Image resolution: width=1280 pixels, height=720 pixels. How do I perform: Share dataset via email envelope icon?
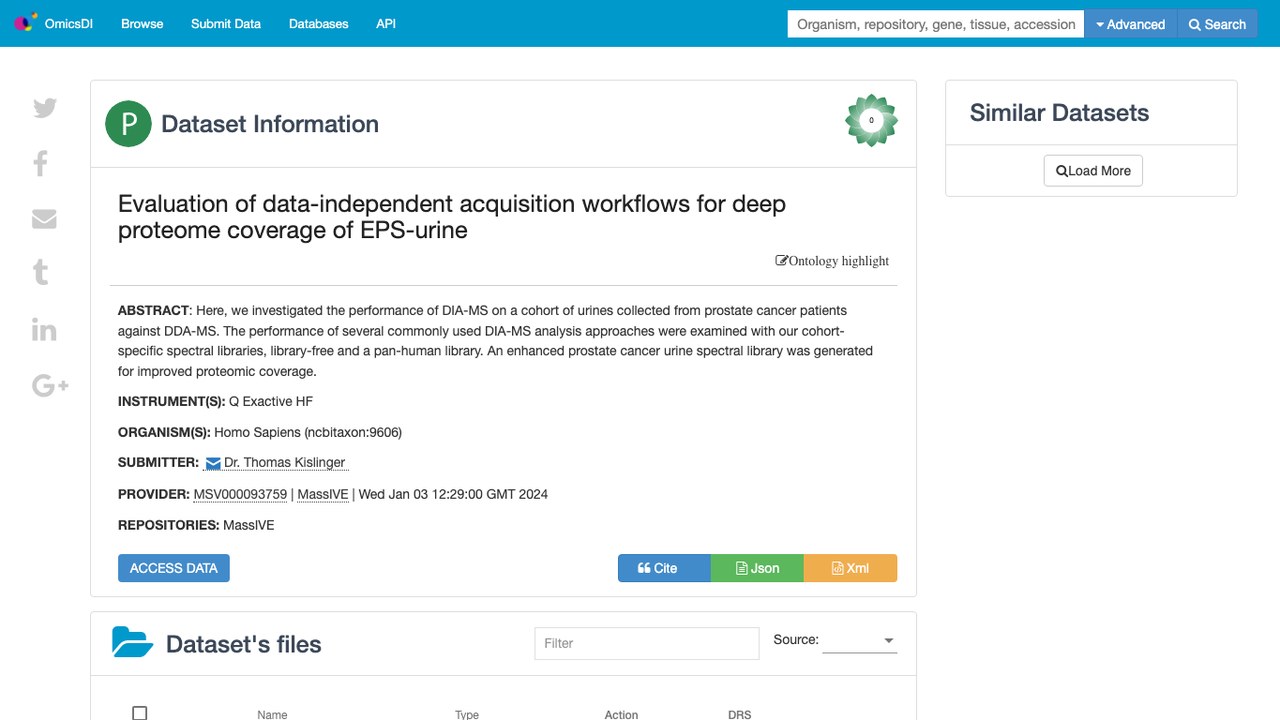click(x=44, y=219)
